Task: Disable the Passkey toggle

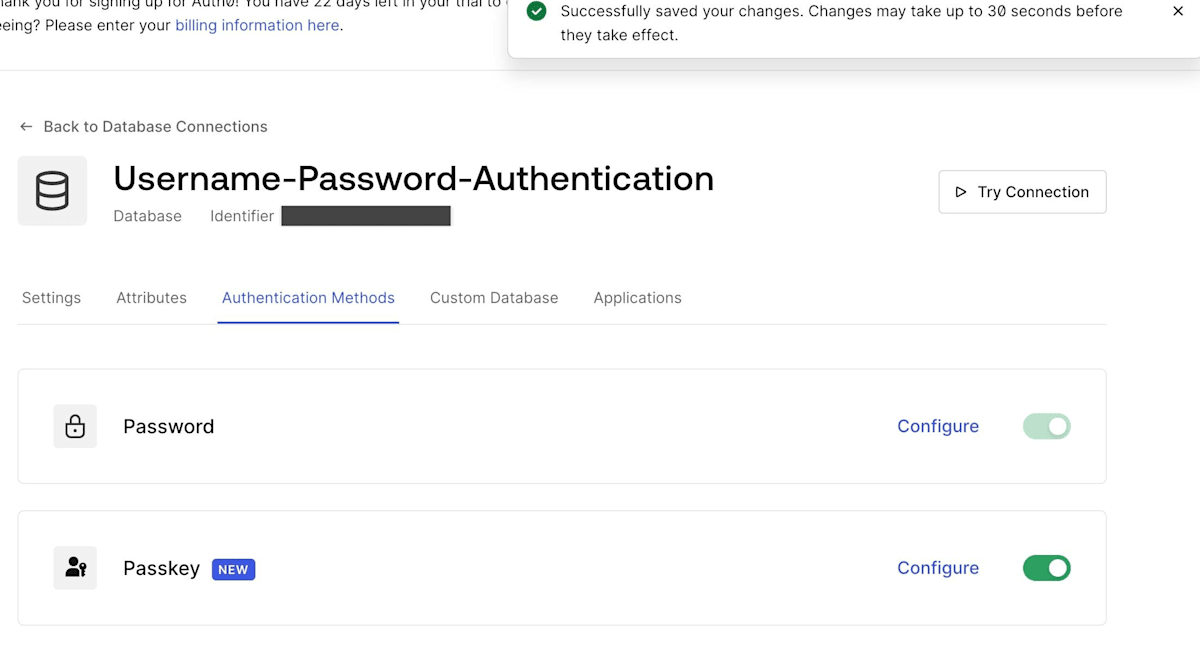Action: tap(1046, 568)
